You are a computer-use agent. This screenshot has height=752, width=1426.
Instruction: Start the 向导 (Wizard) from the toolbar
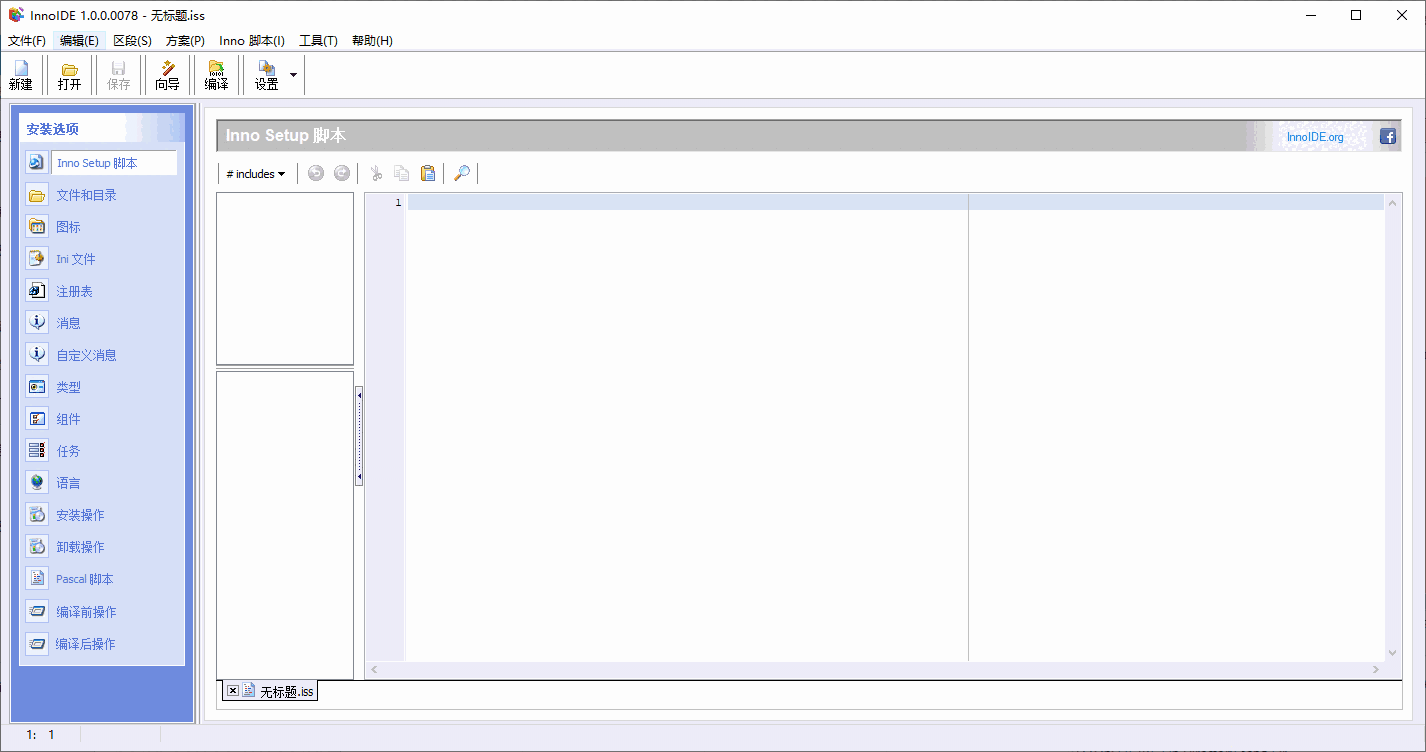tap(167, 74)
